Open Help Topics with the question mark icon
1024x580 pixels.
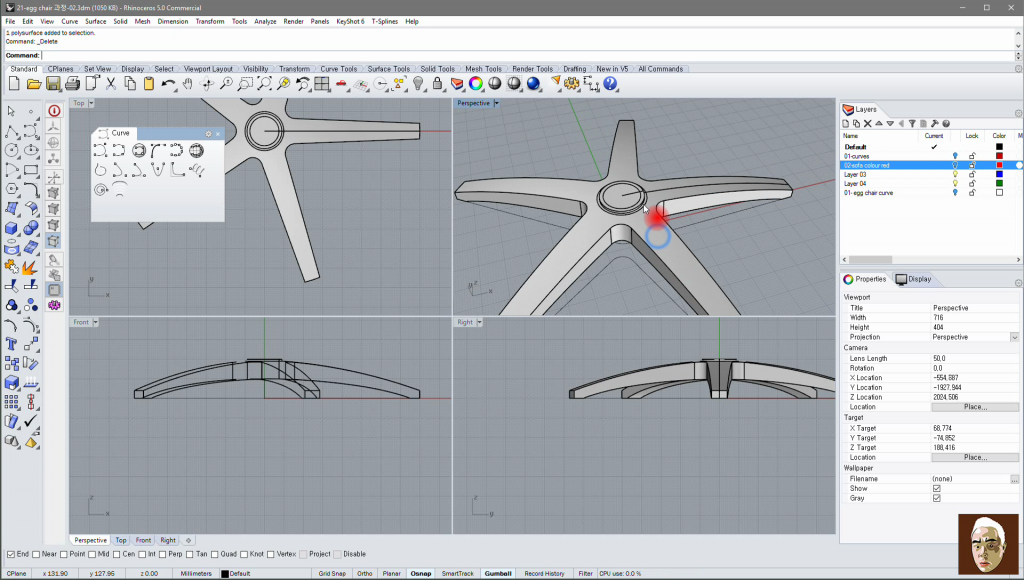click(611, 84)
